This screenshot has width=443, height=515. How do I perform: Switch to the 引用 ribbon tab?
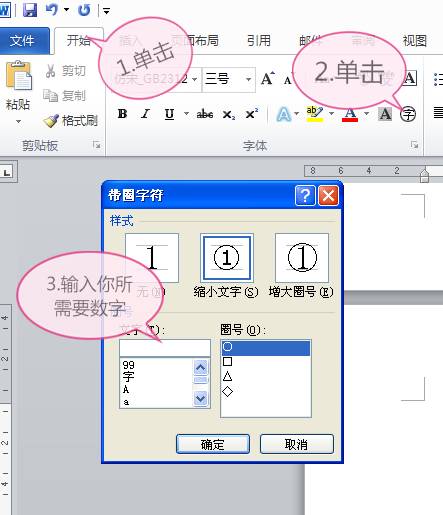(x=259, y=41)
